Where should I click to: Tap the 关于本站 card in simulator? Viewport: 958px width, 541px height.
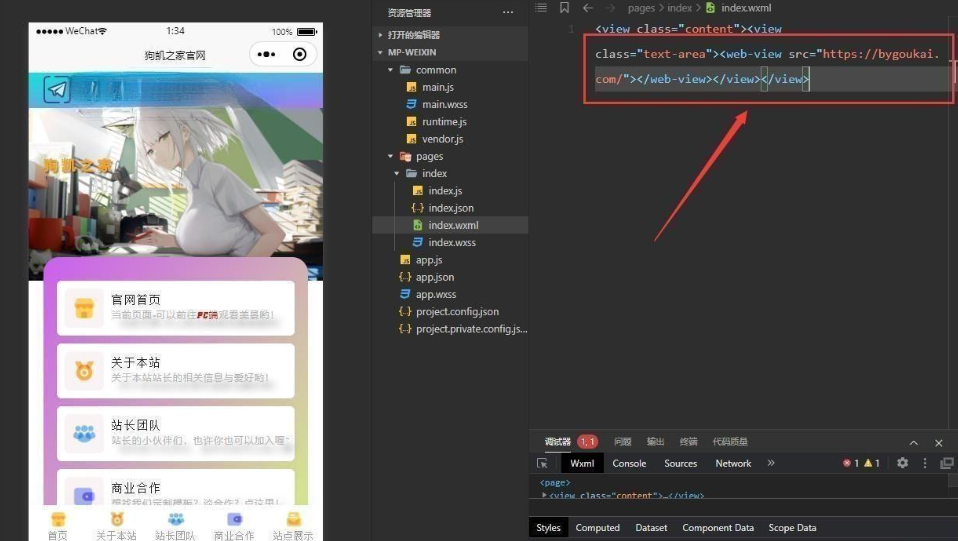click(176, 370)
